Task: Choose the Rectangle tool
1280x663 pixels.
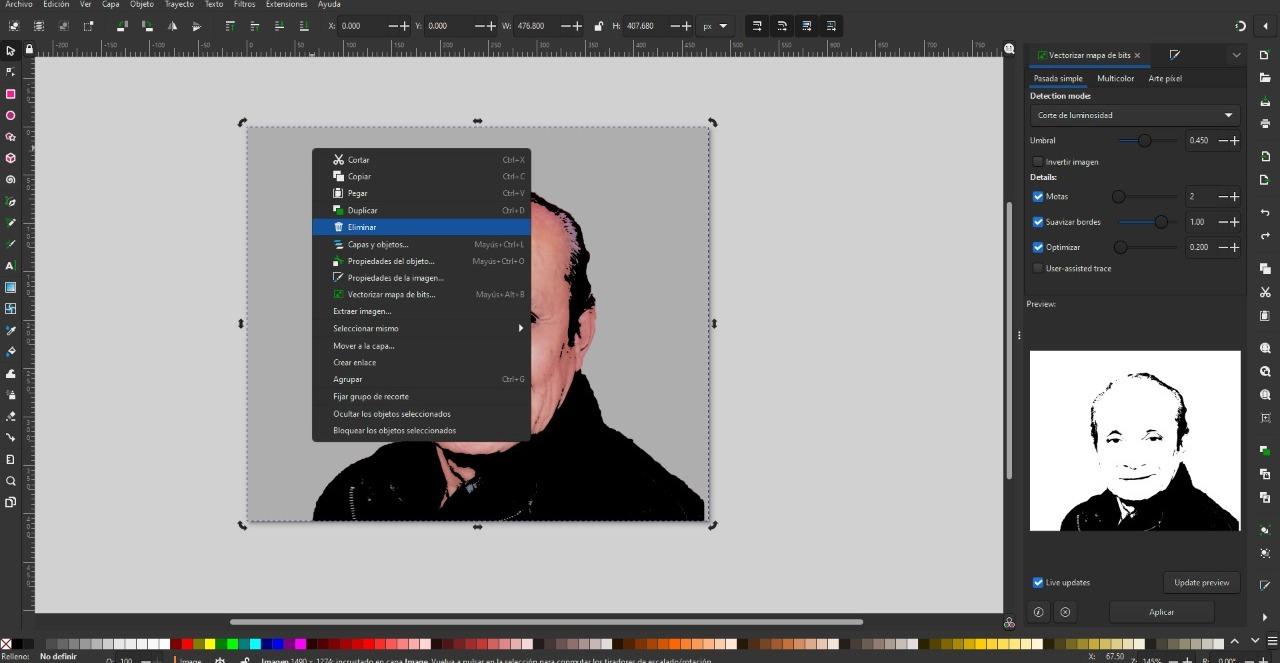Action: [x=10, y=94]
